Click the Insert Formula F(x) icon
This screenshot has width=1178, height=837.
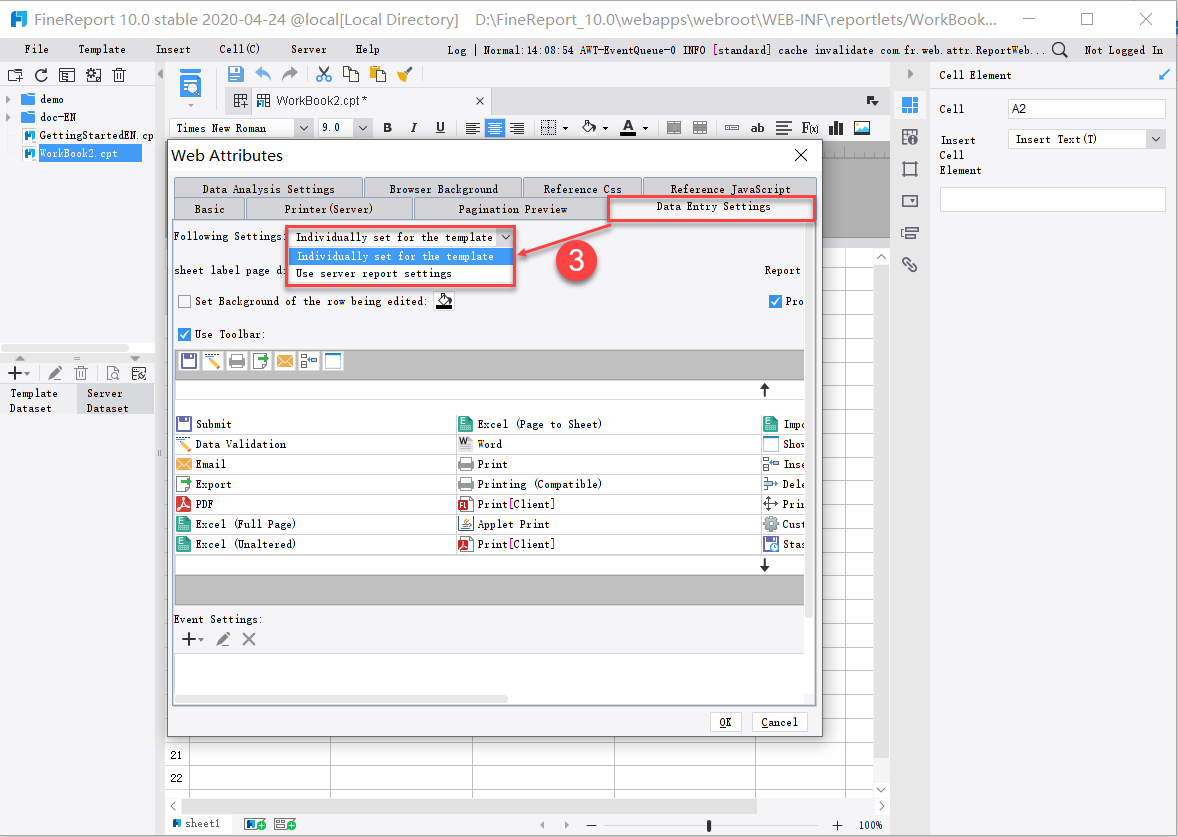tap(810, 128)
